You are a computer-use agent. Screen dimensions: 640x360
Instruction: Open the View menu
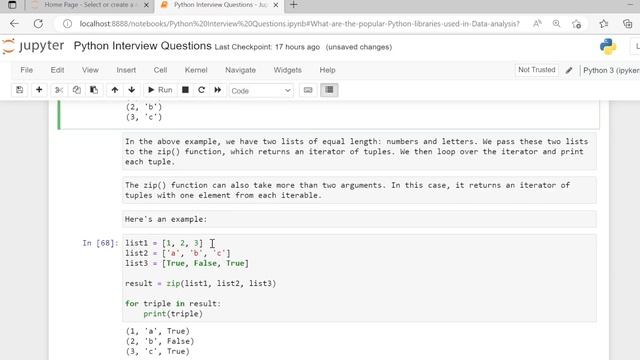coord(90,70)
